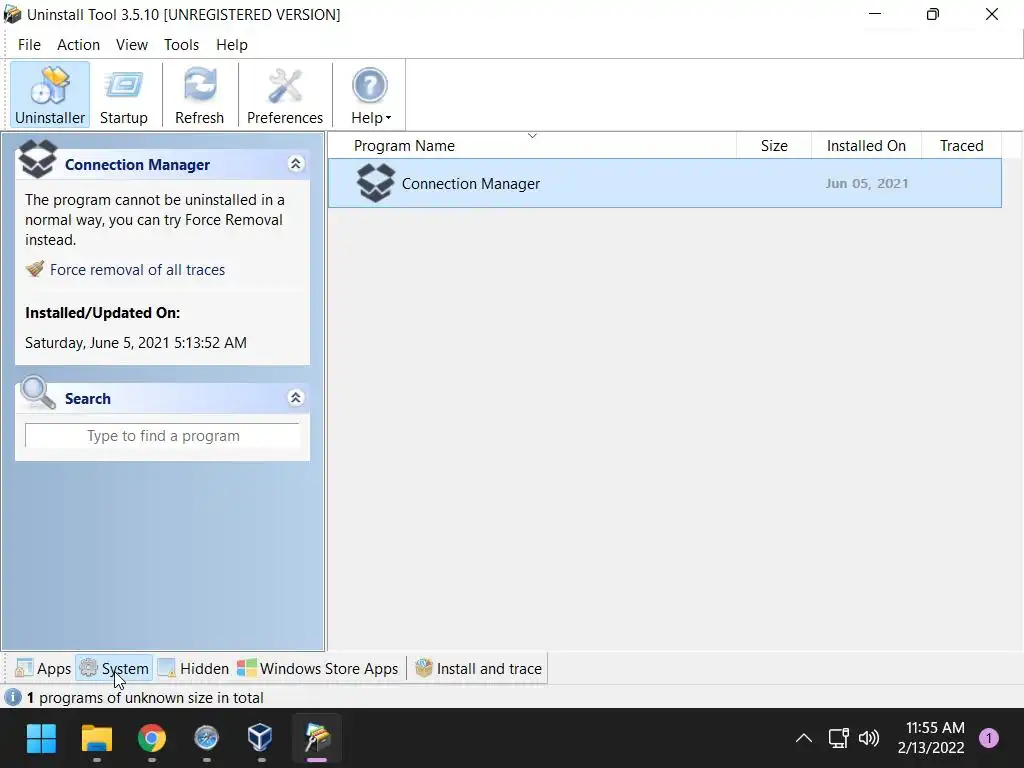Switch to the Startup toolbar section

pyautogui.click(x=123, y=95)
